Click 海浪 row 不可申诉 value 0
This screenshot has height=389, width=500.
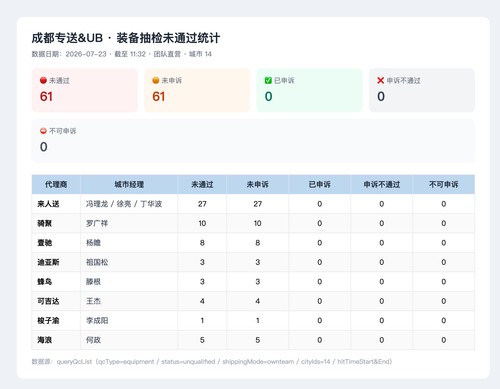(x=444, y=340)
